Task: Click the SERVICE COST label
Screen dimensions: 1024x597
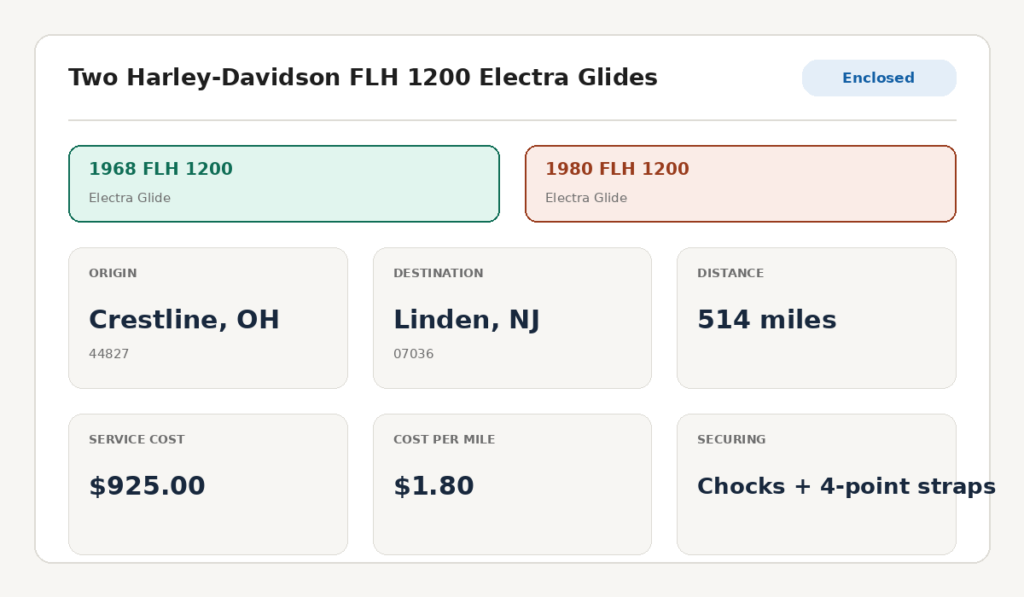Action: click(136, 440)
